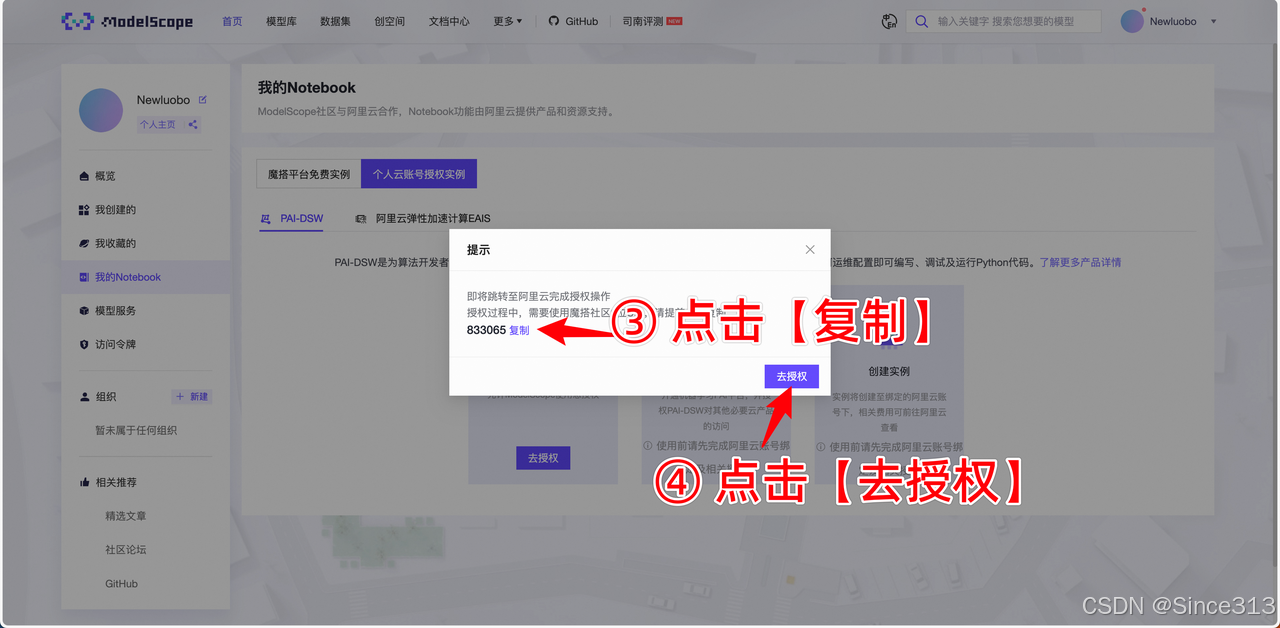This screenshot has height=628, width=1280.
Task: Open 模型库 in top navigation
Action: tap(281, 21)
